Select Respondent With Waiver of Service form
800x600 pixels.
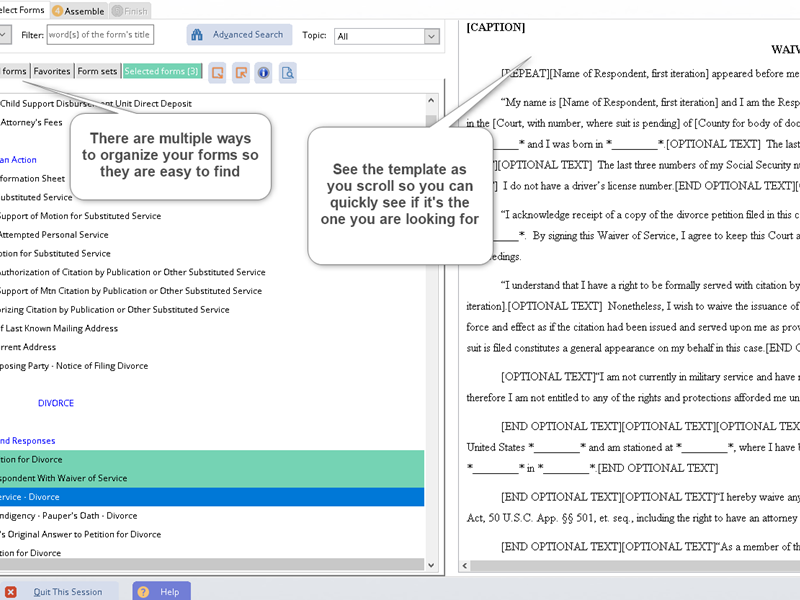[64, 478]
